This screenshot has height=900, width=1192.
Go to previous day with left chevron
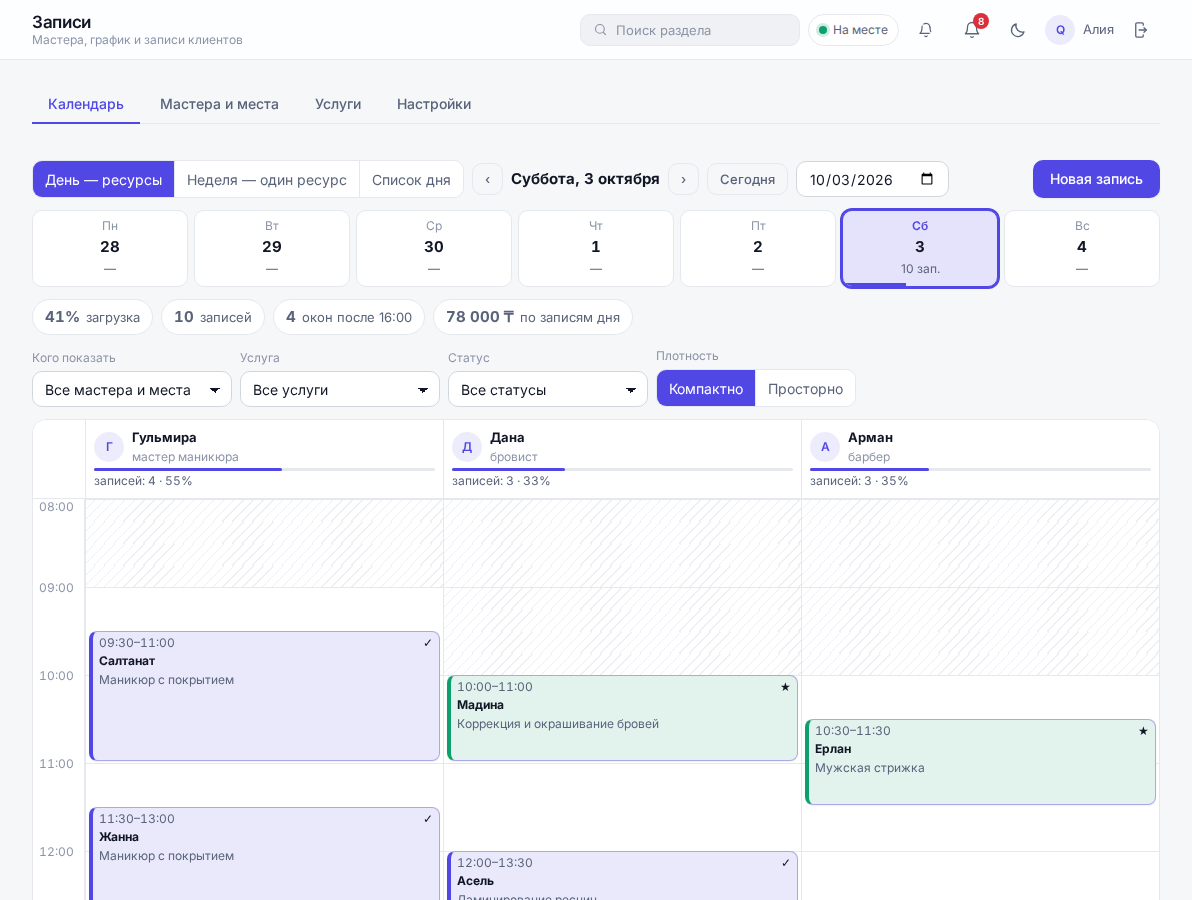[x=487, y=179]
